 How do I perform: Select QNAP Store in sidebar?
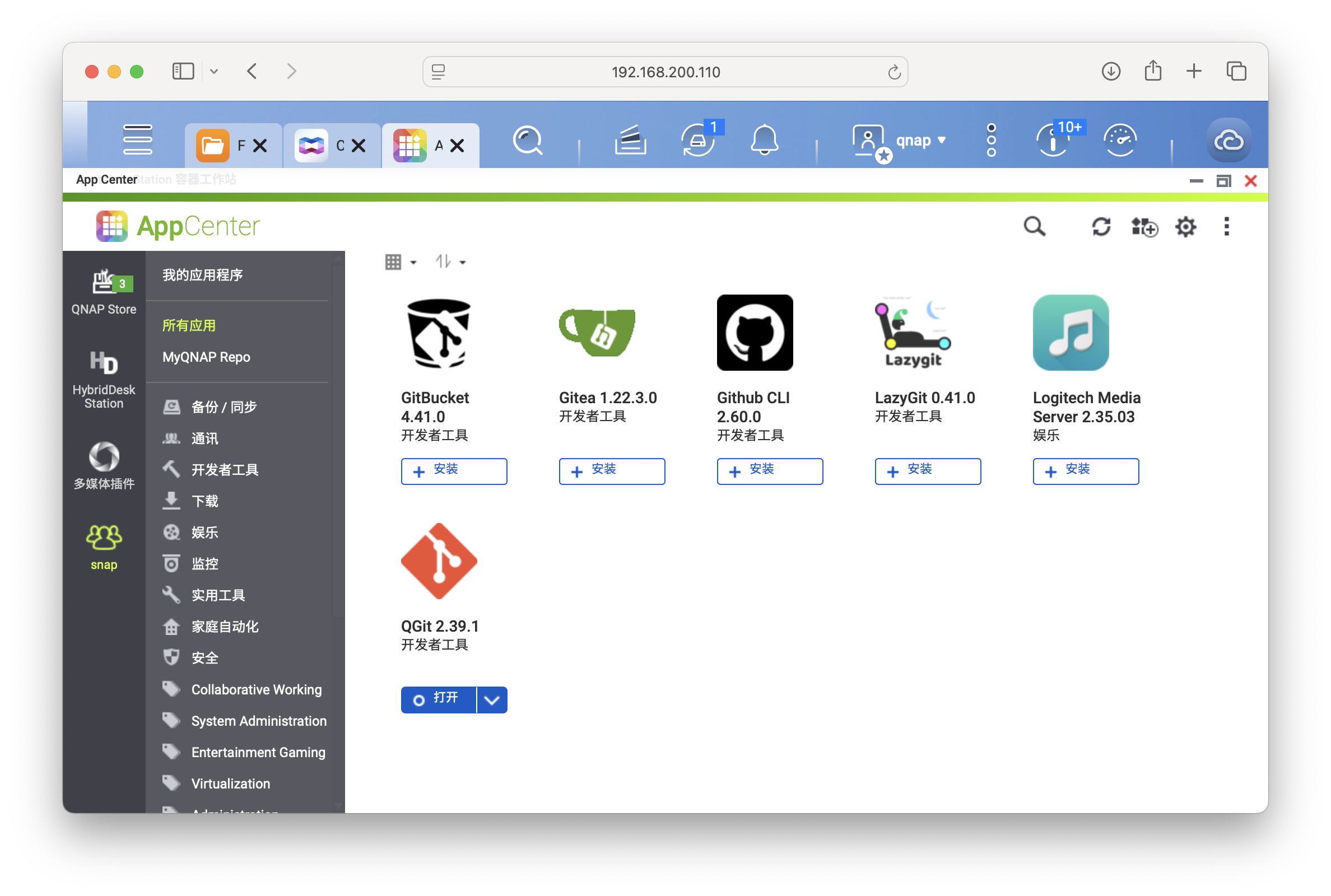(104, 292)
